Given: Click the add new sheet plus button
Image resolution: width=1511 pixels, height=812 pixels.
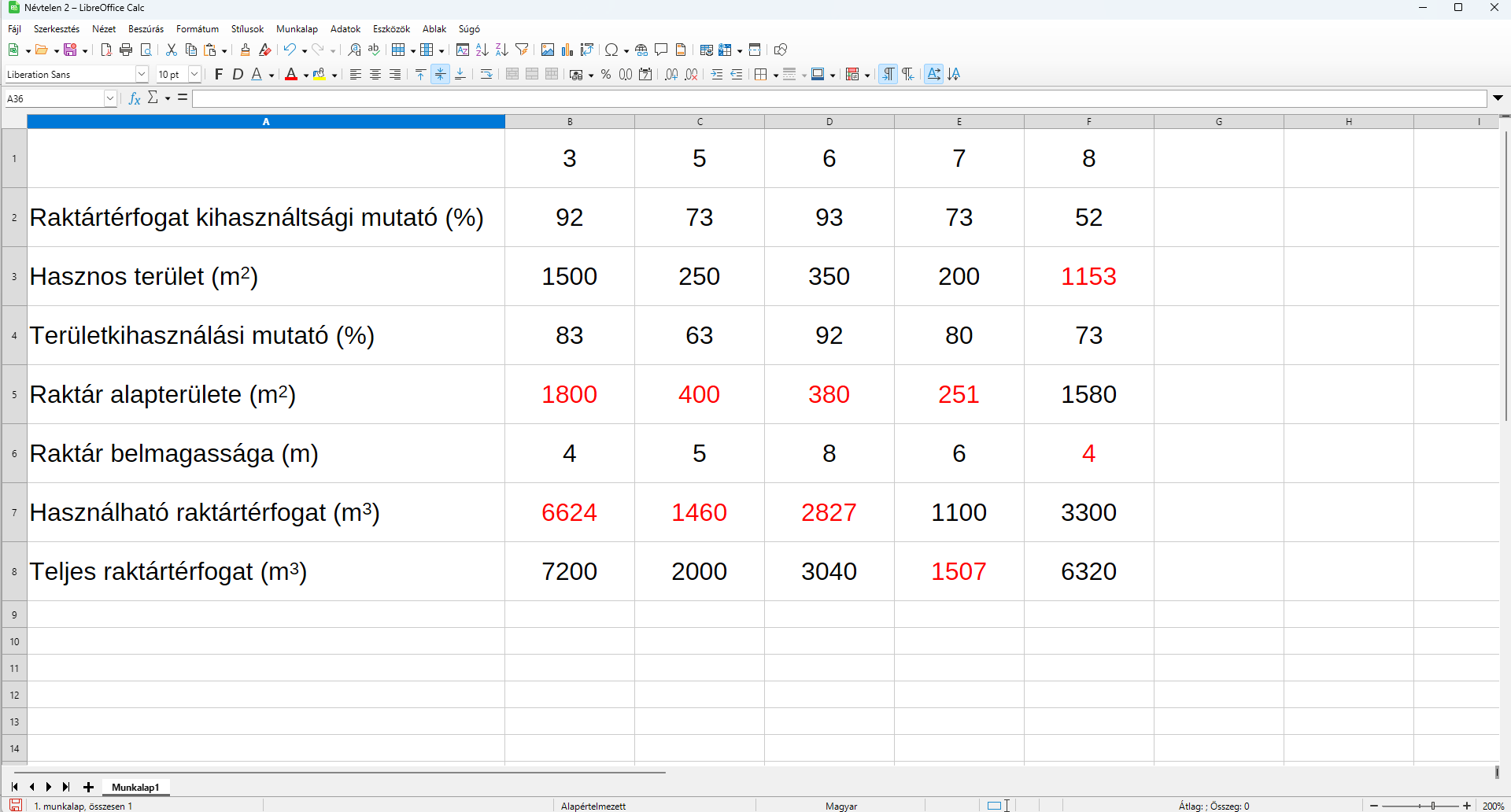Looking at the screenshot, I should tap(89, 787).
